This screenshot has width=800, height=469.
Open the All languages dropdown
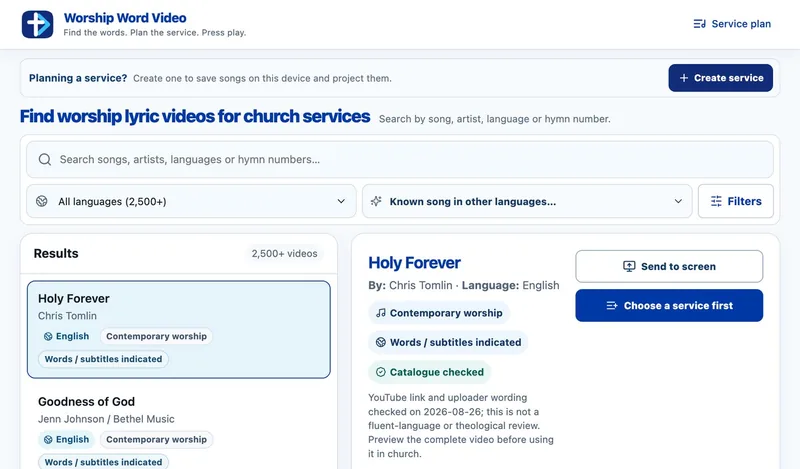(191, 201)
